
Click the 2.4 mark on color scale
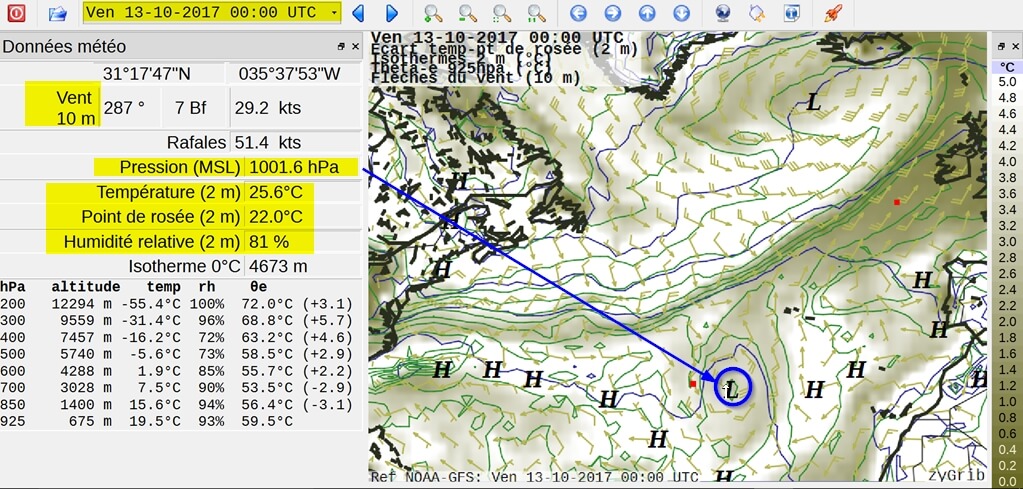click(1007, 289)
